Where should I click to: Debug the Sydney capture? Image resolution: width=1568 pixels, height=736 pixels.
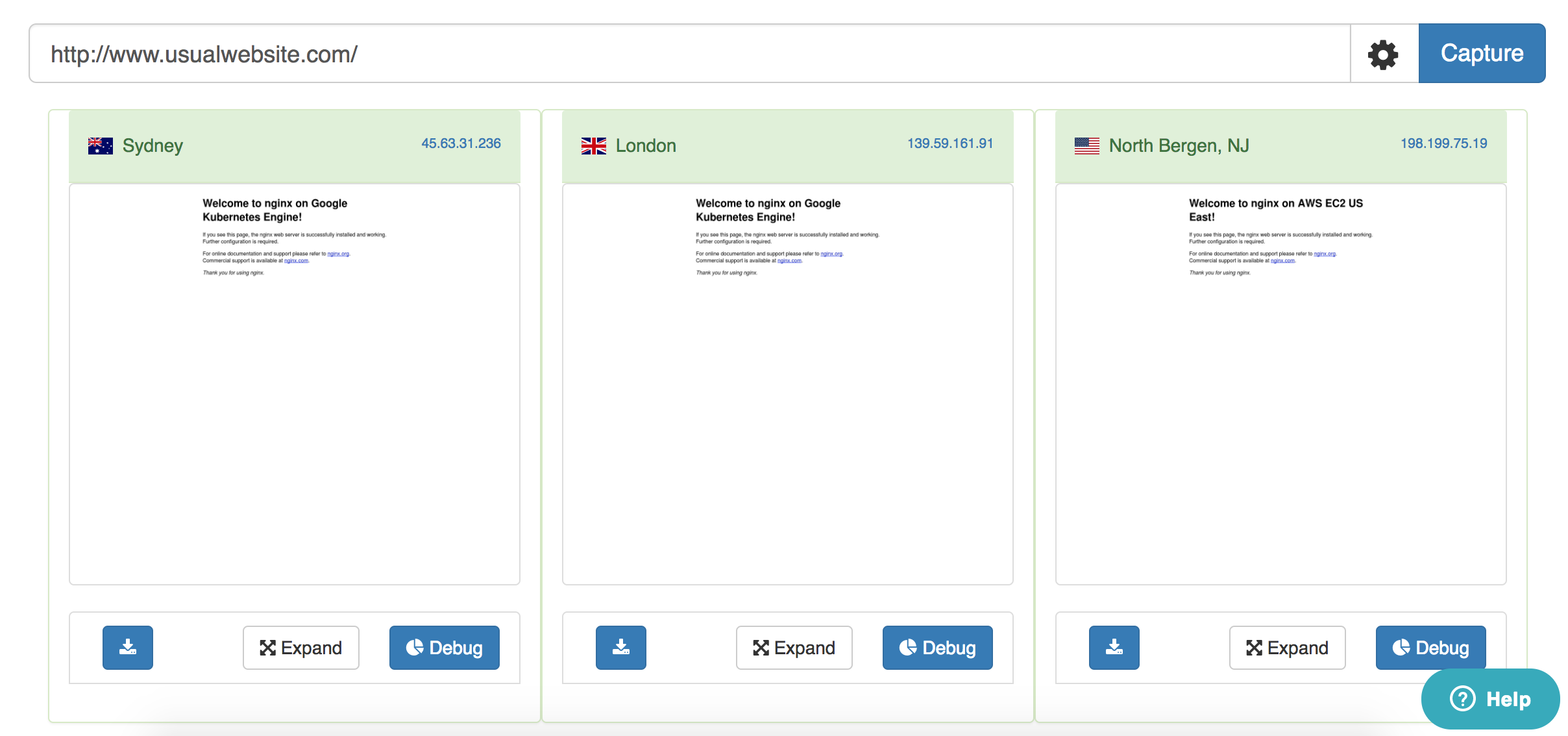[445, 647]
